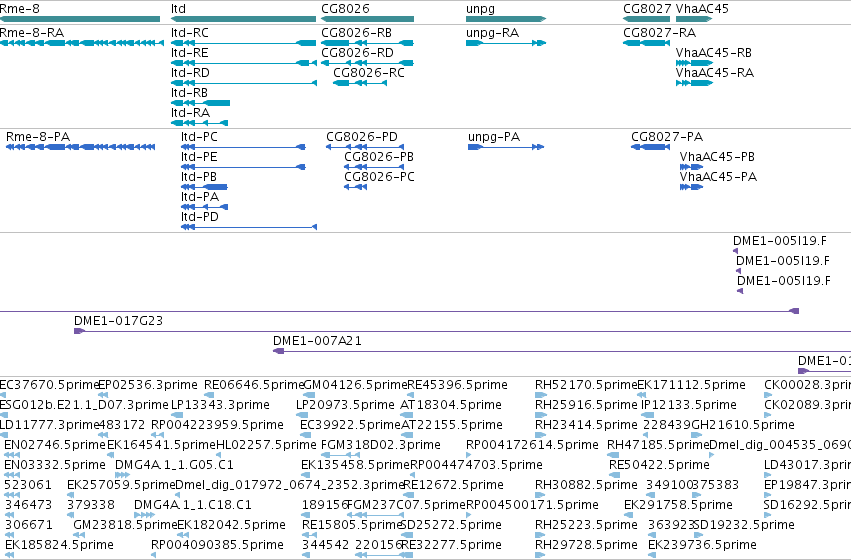Image resolution: width=851 pixels, height=560 pixels.
Task: Click protein ltd-PC
Action: [x=243, y=147]
